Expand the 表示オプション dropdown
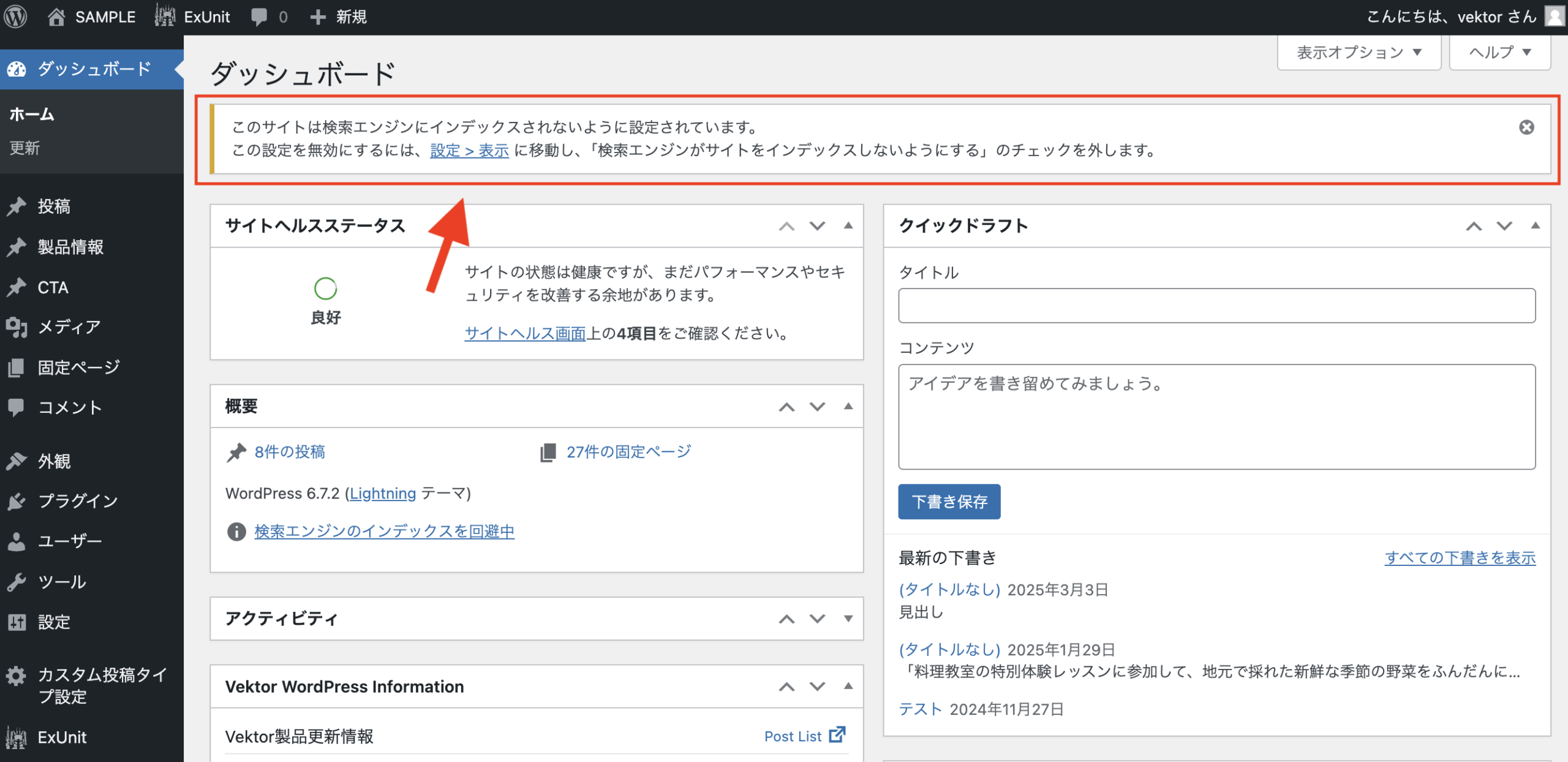This screenshot has width=1568, height=762. click(x=1359, y=53)
